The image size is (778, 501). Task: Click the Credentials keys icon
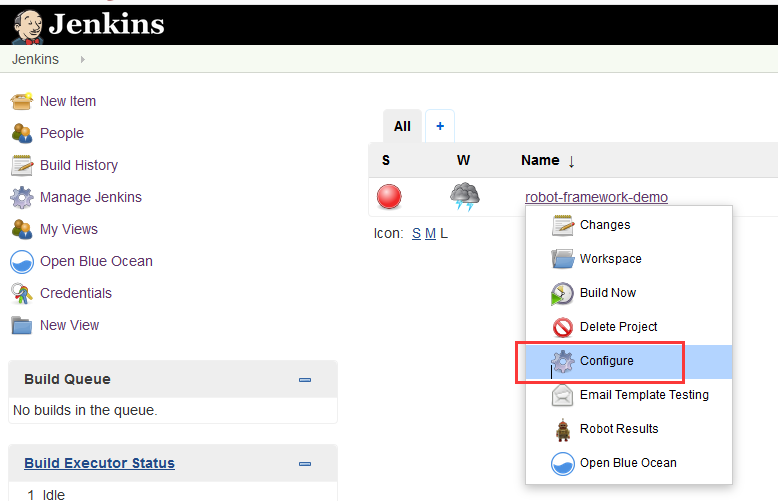(x=22, y=293)
